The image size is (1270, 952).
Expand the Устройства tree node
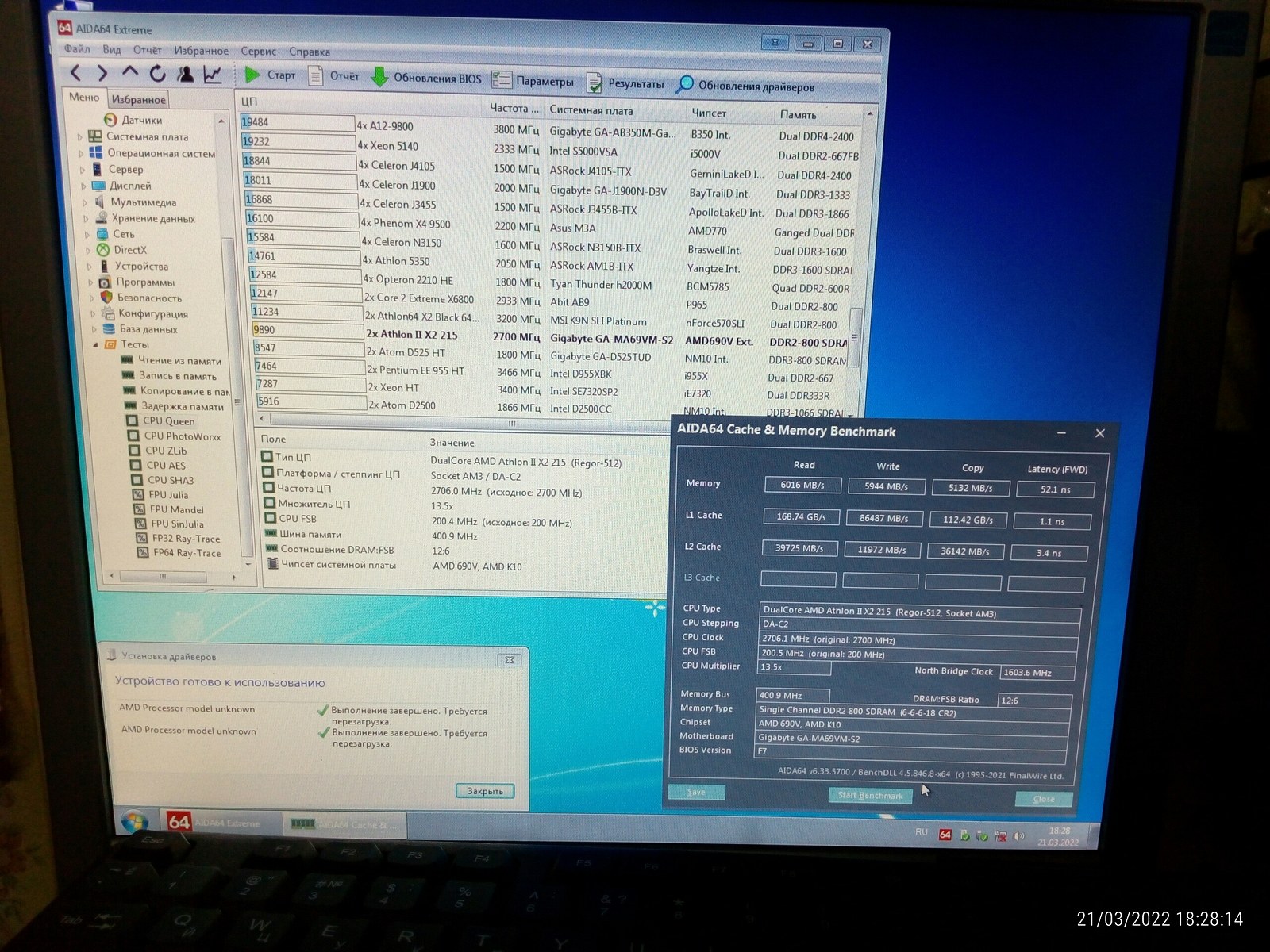tap(90, 267)
